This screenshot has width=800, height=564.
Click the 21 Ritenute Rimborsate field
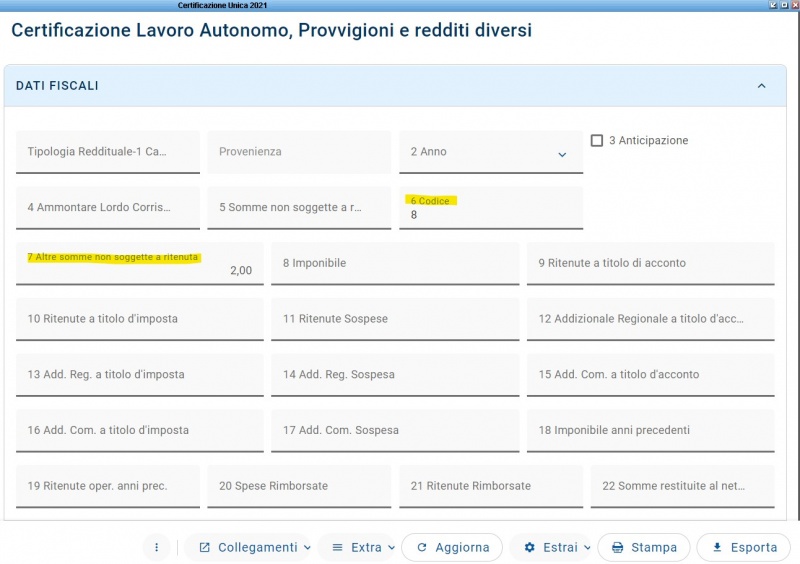(491, 486)
